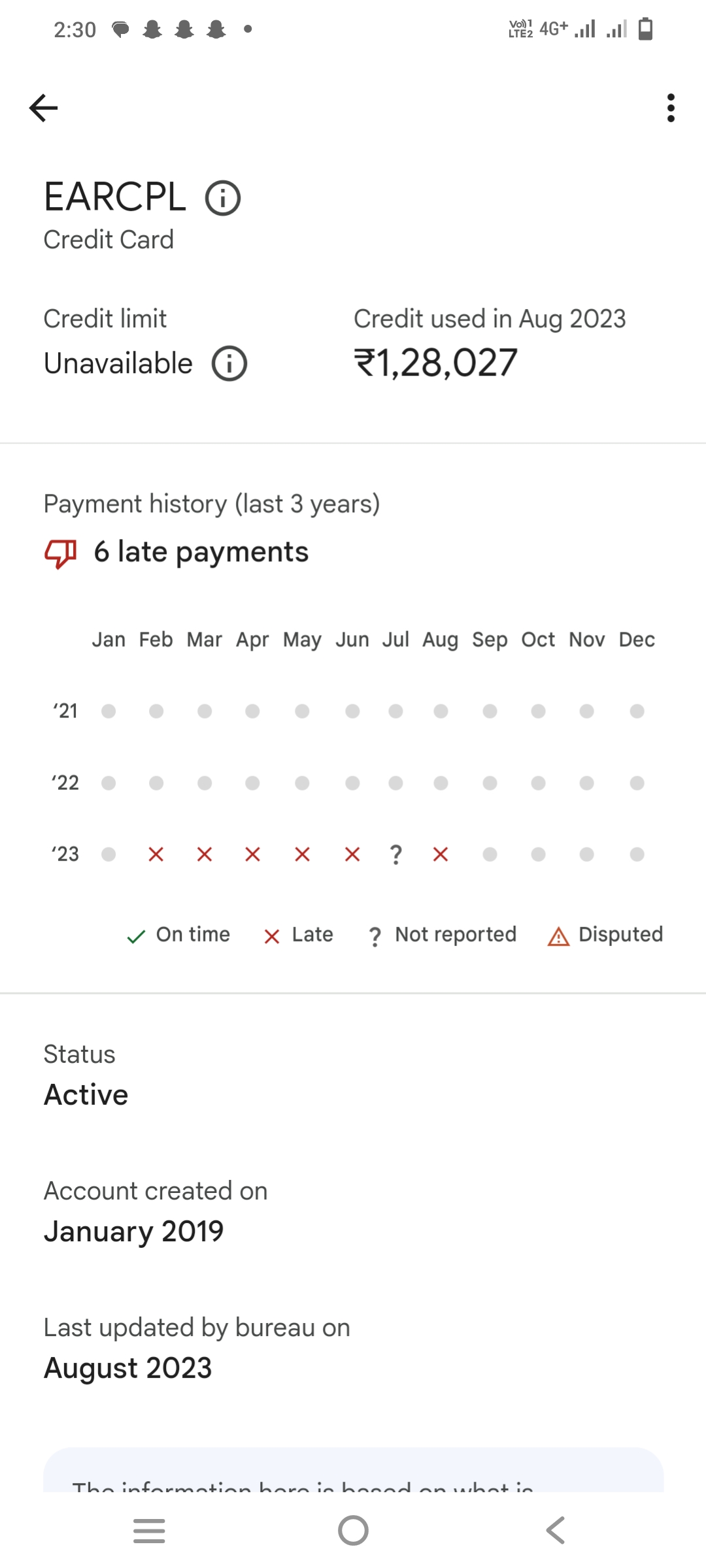This screenshot has height=1568, width=706.
Task: Open Android recent apps navigation button
Action: point(149,1530)
